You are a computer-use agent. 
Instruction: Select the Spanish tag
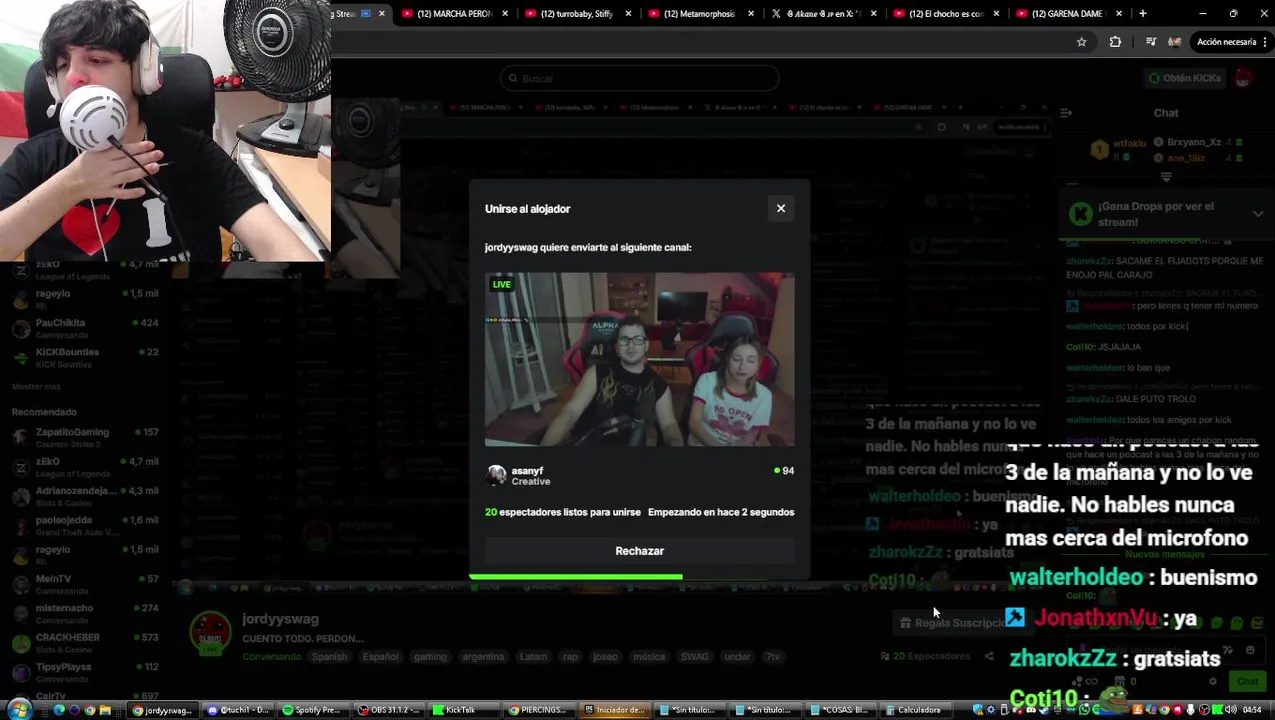[329, 657]
